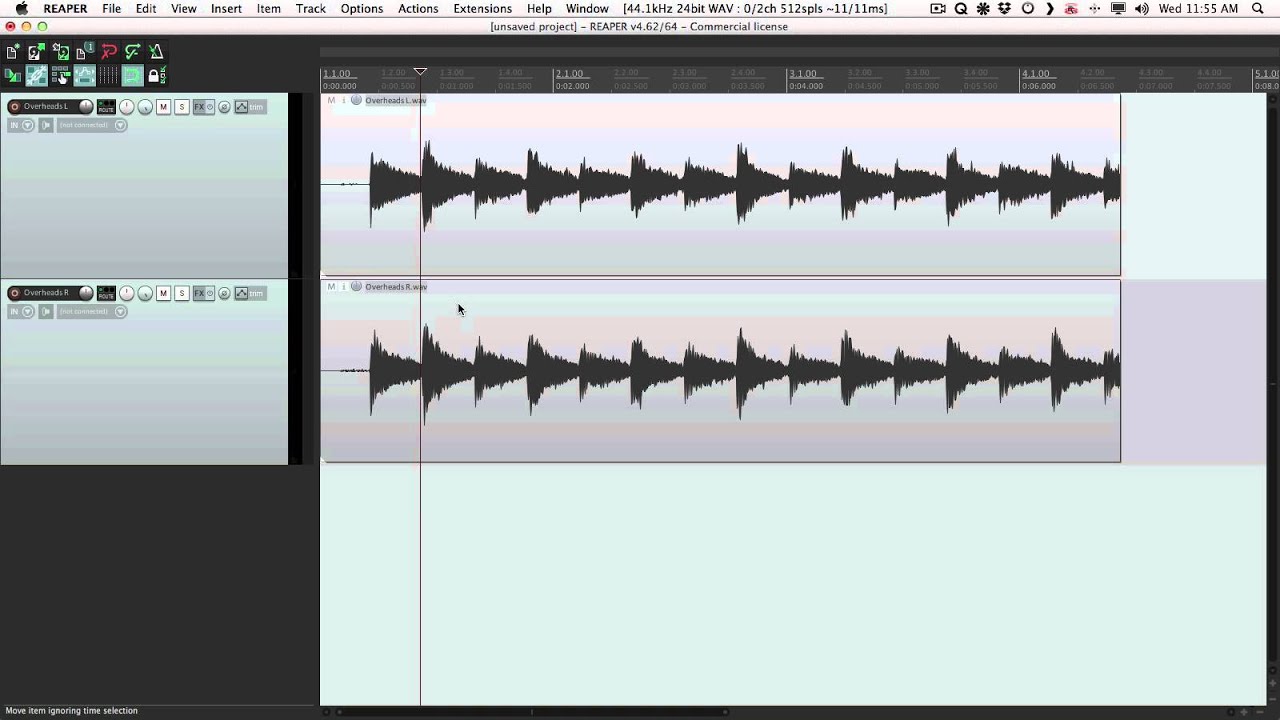The image size is (1280, 720).
Task: Arm recording on the Overheads L track
Action: point(14,107)
